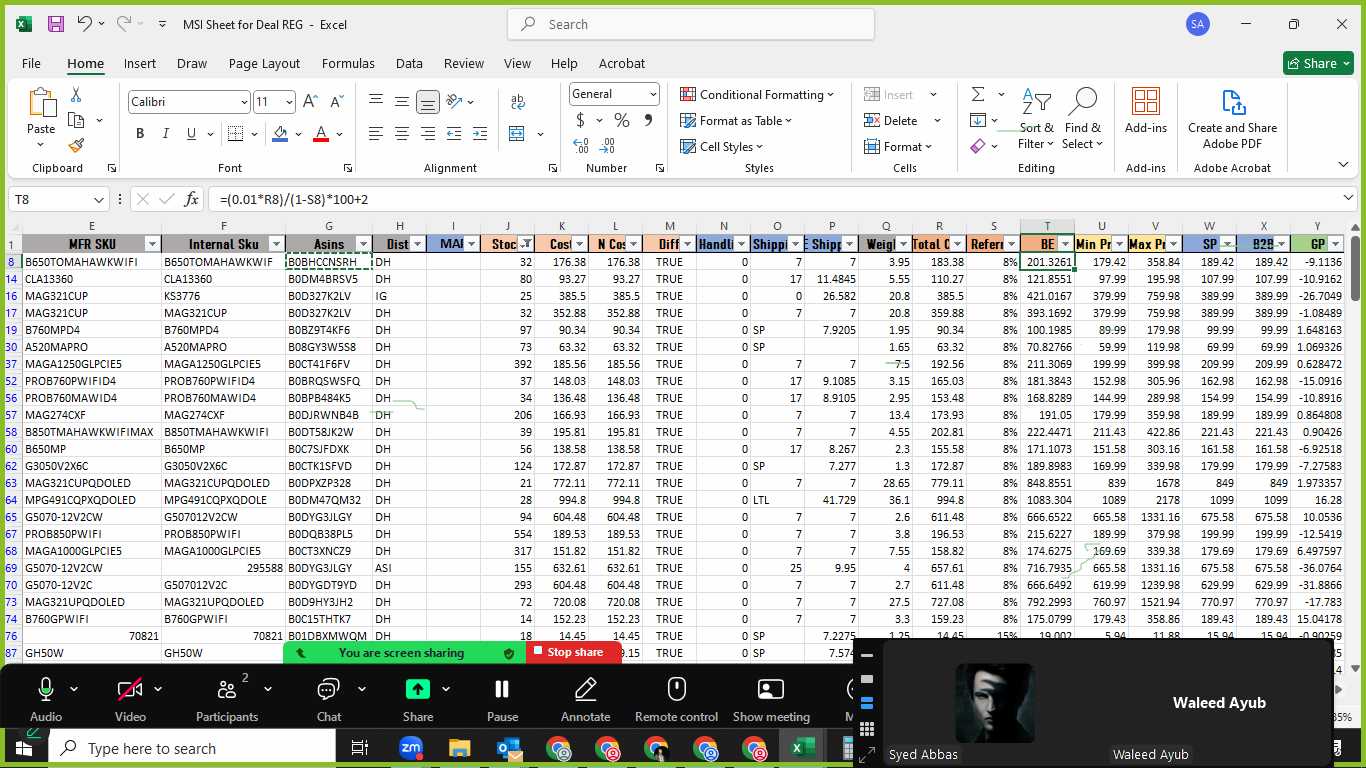The height and width of the screenshot is (768, 1366).
Task: Toggle Top Align for cells
Action: (x=376, y=102)
